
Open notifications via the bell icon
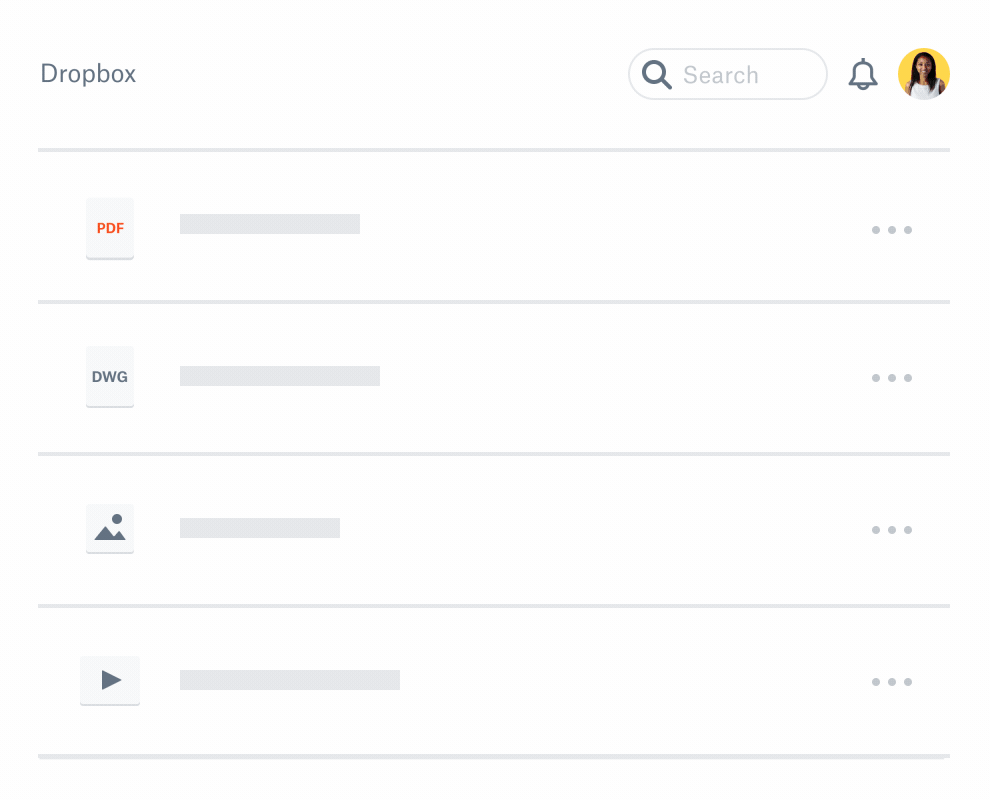862,74
